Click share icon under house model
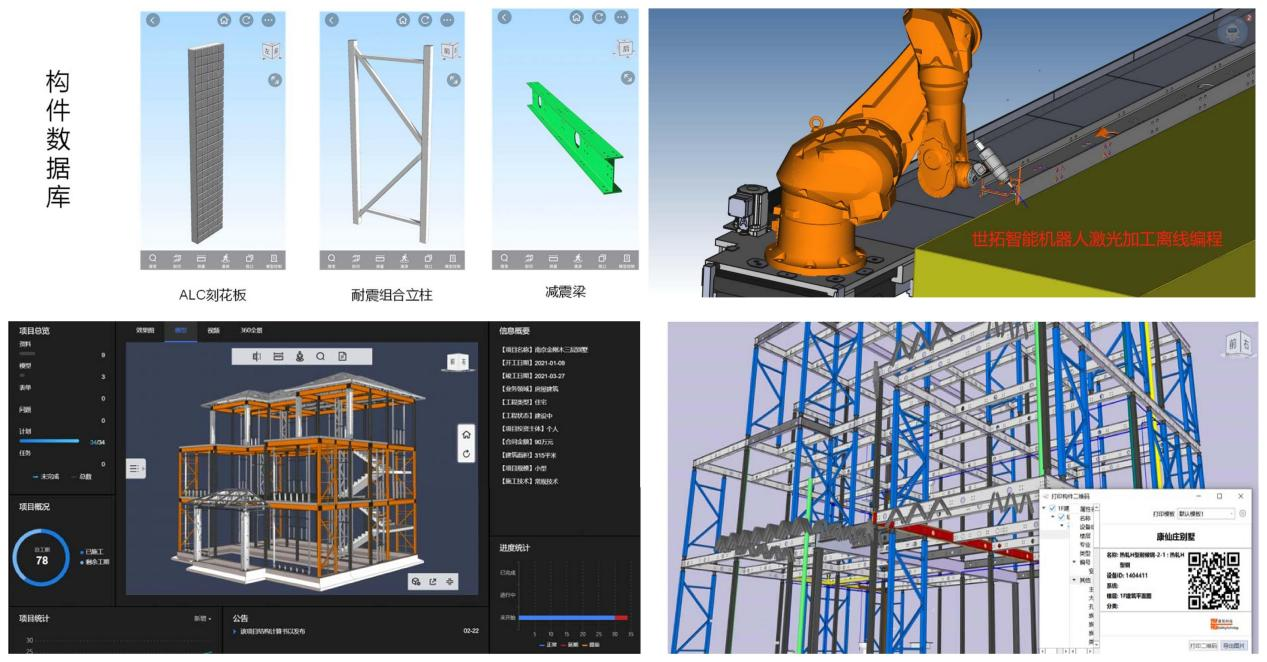1267x662 pixels. tap(432, 582)
